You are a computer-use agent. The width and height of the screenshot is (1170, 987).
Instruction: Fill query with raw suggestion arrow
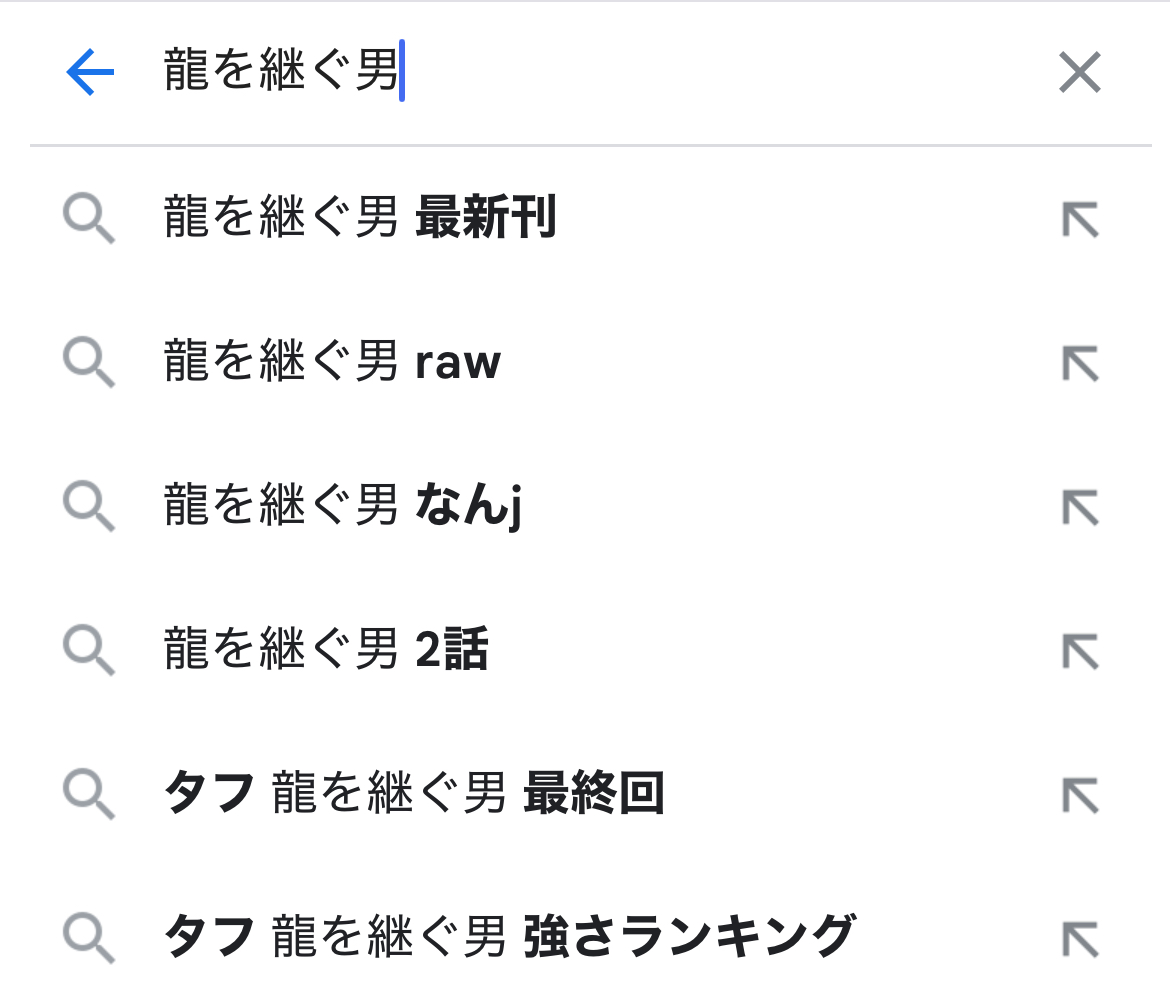1080,364
